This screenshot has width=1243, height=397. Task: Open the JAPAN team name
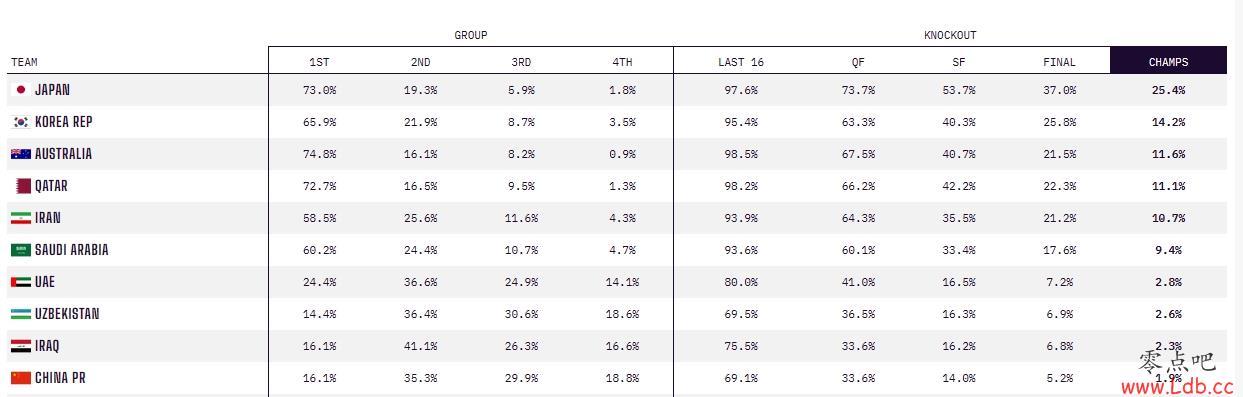pos(52,90)
